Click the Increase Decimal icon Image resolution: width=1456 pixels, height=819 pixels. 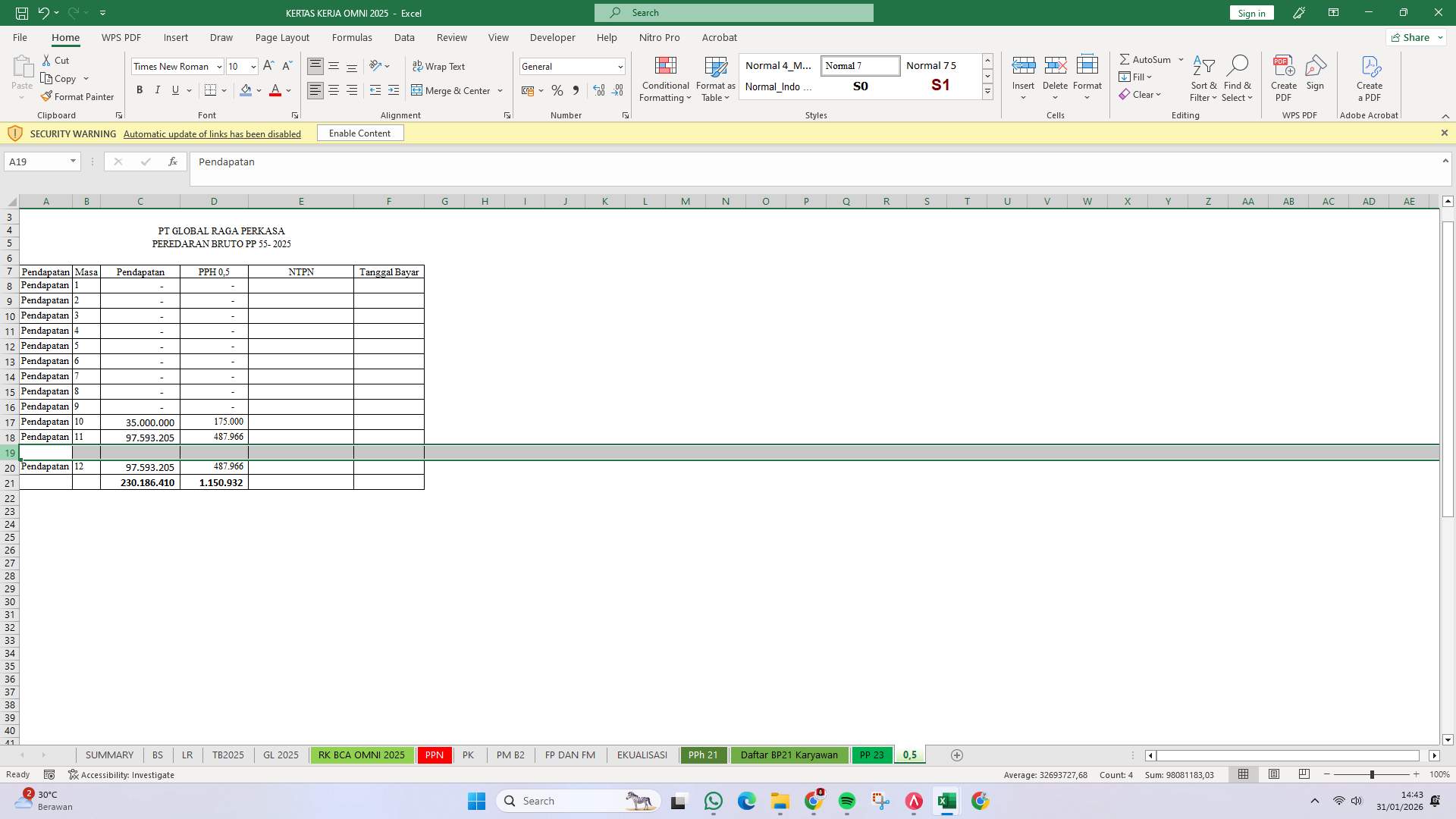point(598,90)
